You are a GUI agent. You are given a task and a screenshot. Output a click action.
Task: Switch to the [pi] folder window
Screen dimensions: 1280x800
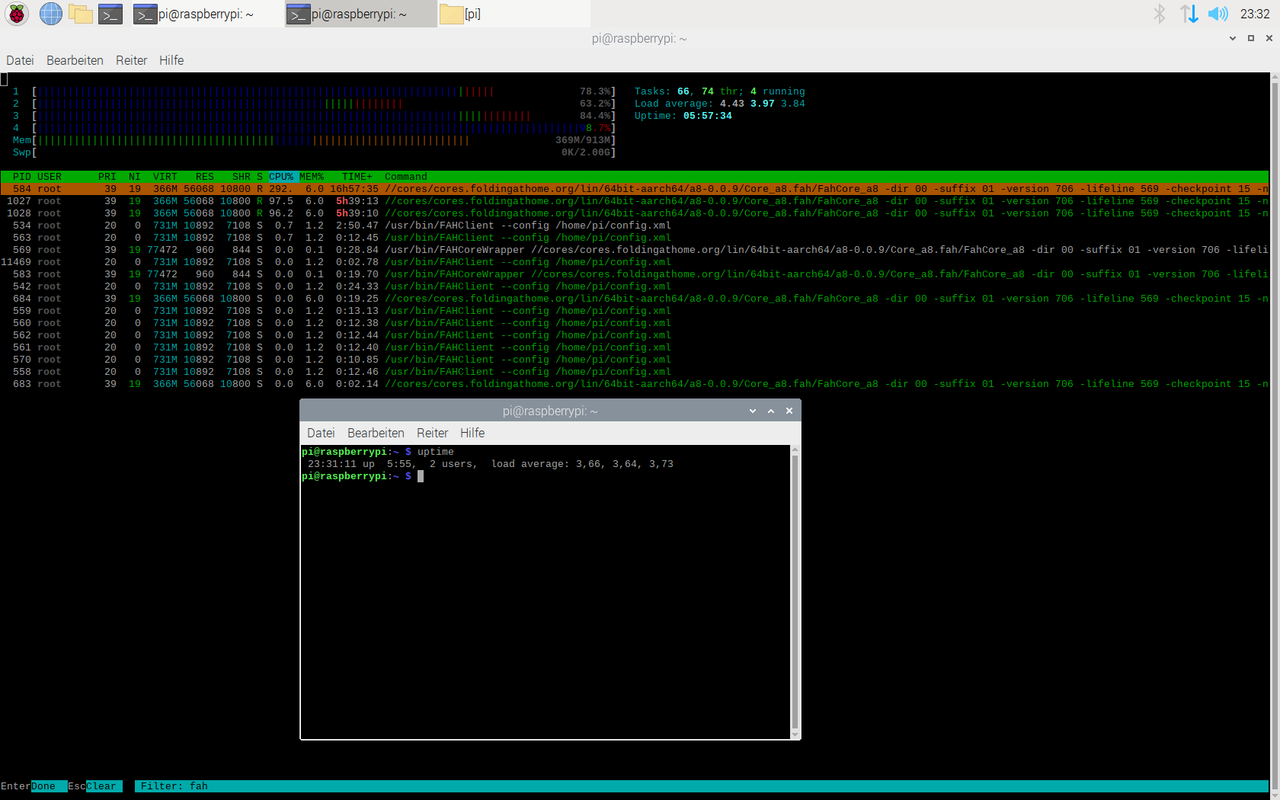point(512,14)
